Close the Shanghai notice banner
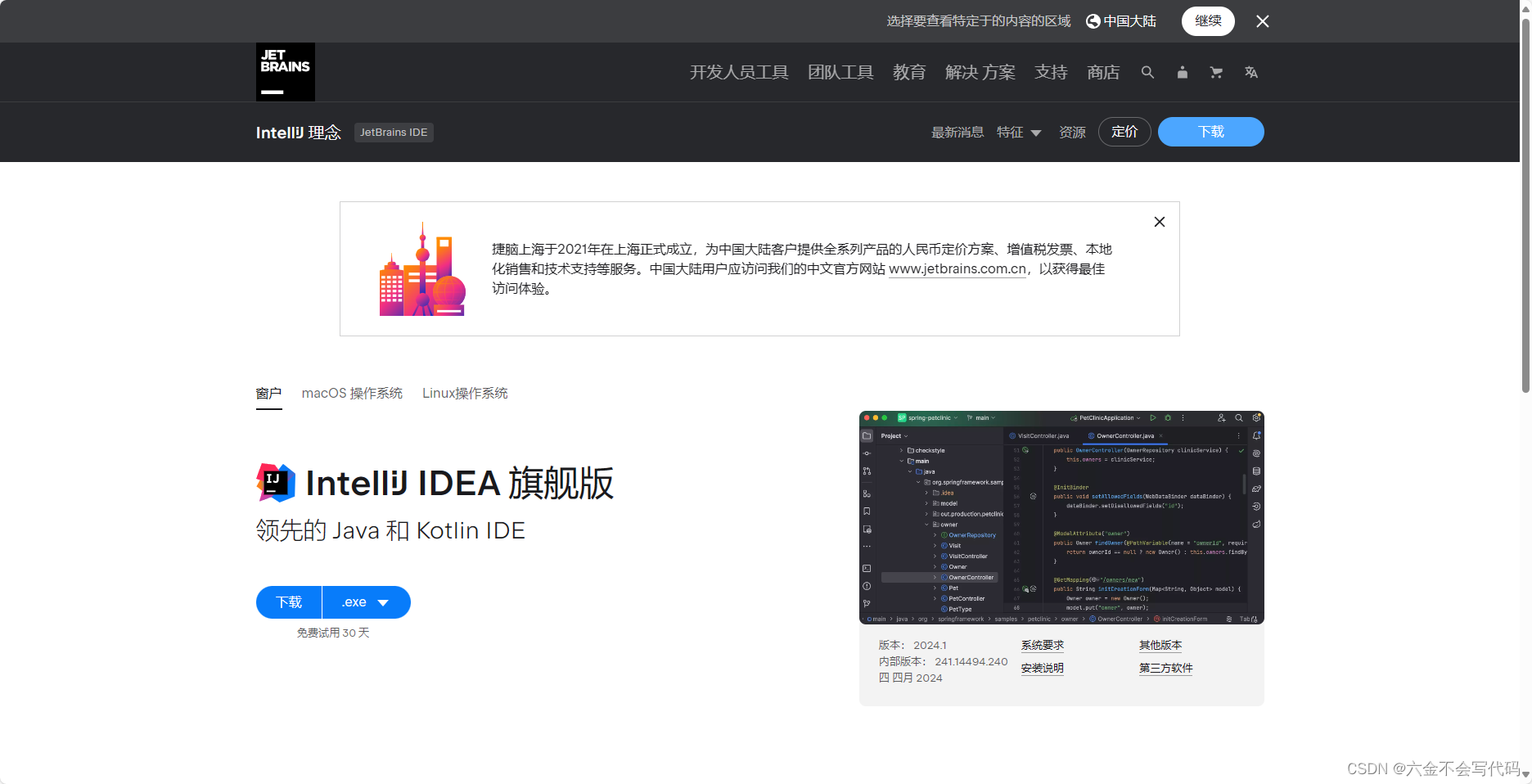The image size is (1532, 784). pyautogui.click(x=1160, y=222)
